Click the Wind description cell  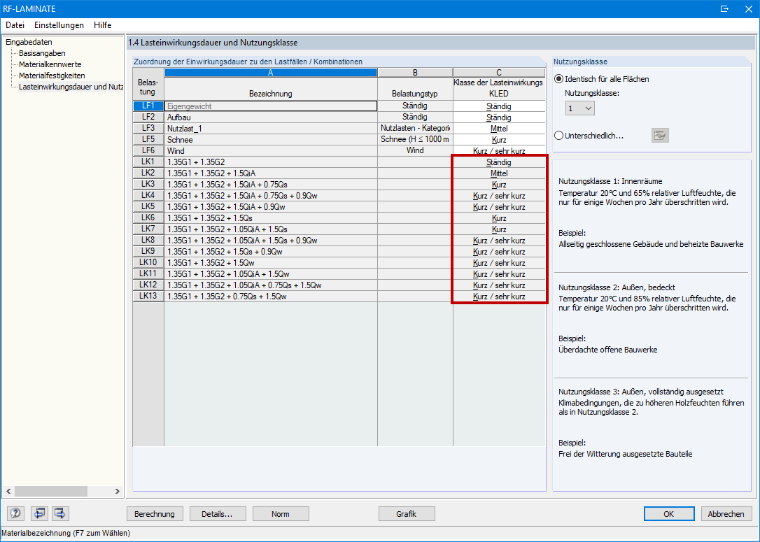tap(270, 150)
